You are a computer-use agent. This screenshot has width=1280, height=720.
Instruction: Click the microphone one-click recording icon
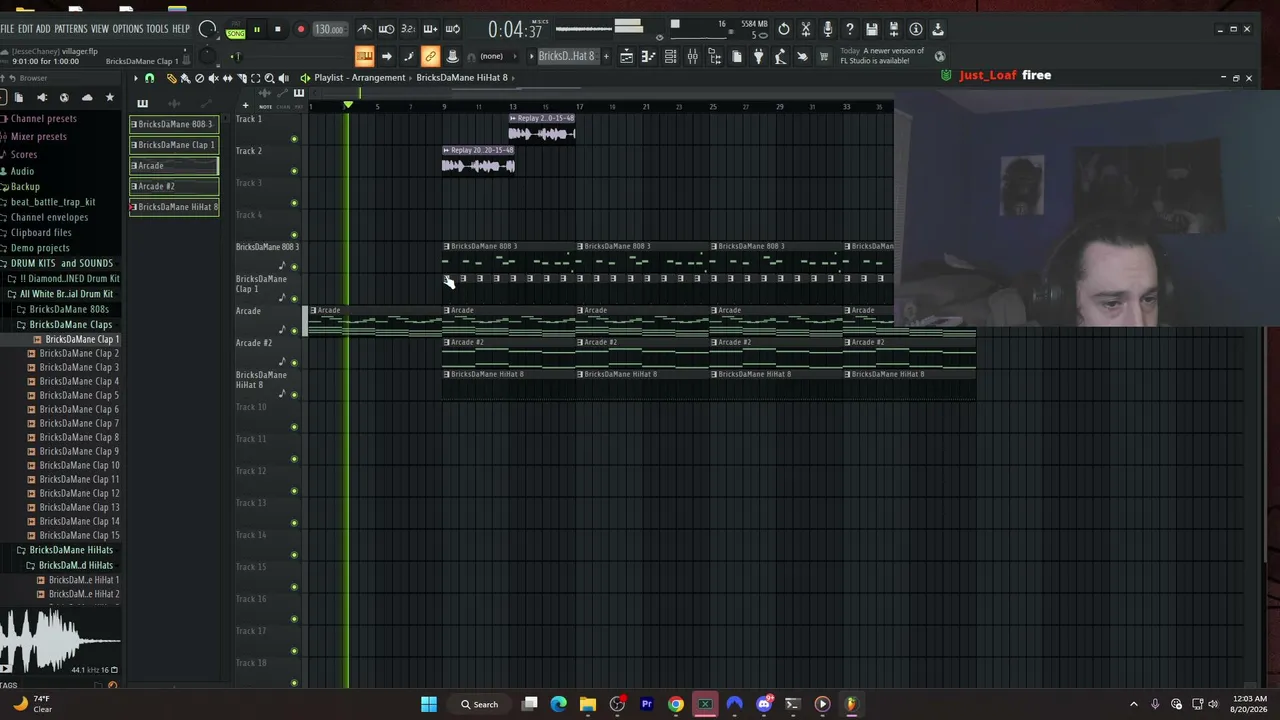[828, 29]
